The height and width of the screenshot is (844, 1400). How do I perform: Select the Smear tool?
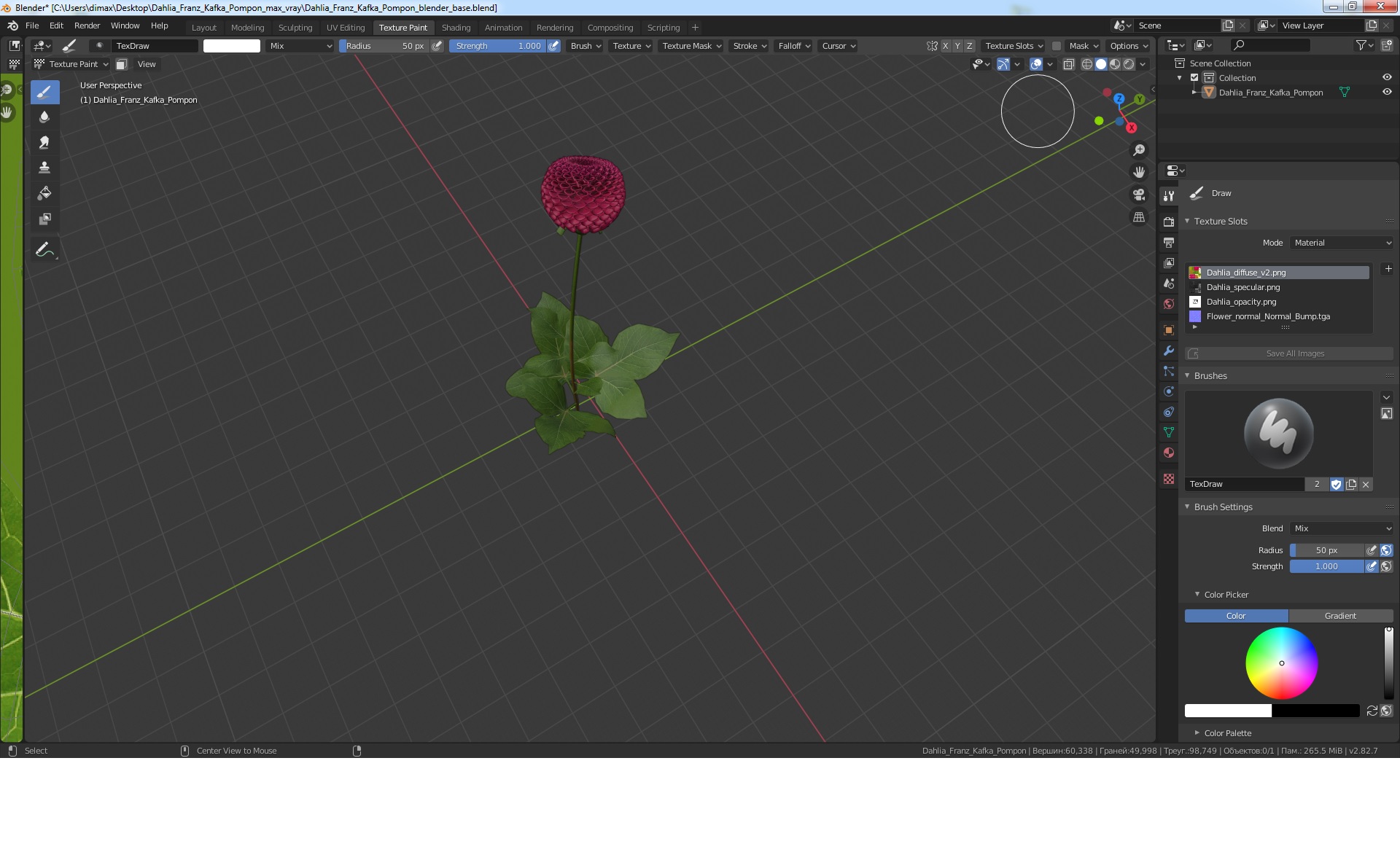pyautogui.click(x=44, y=142)
